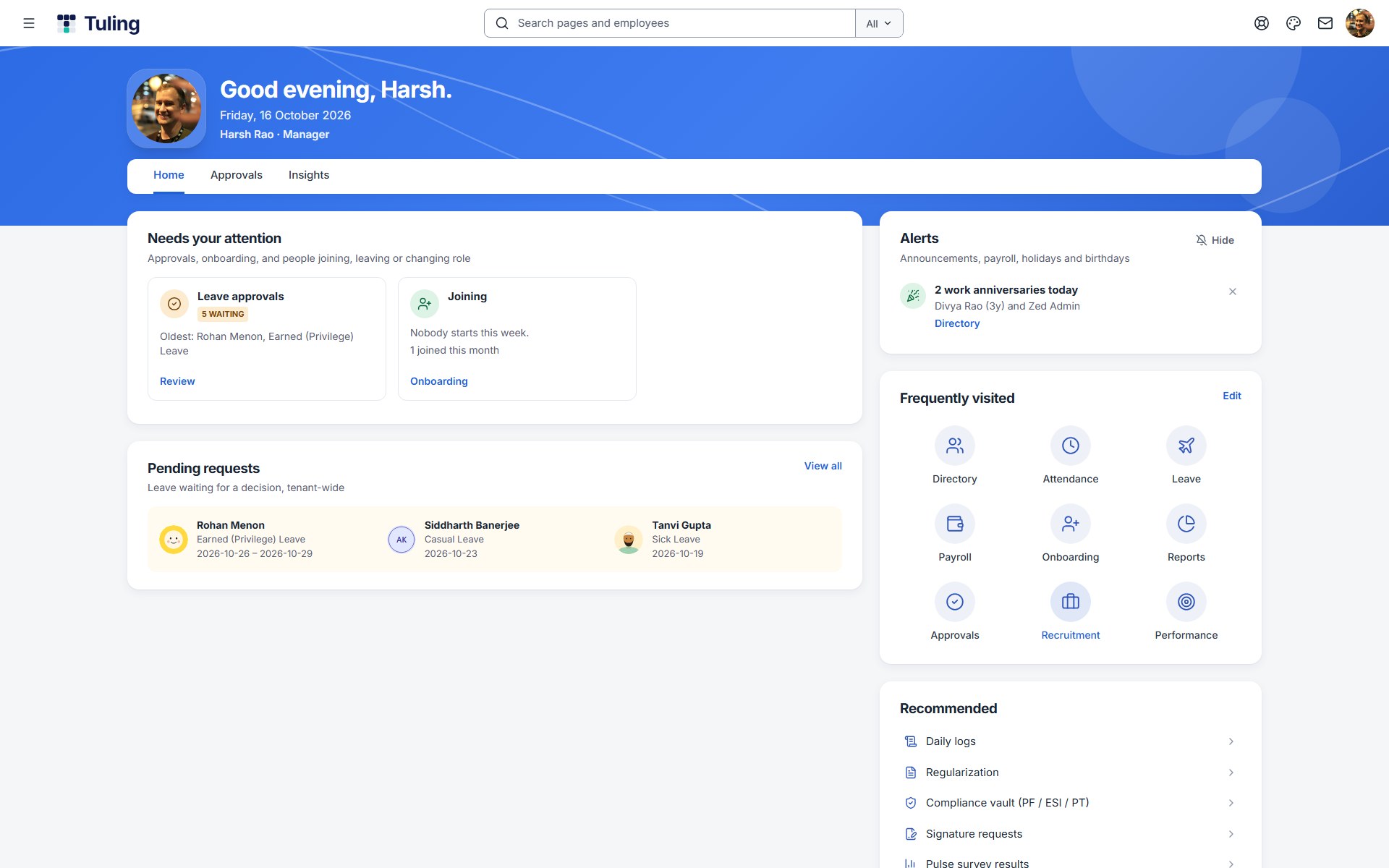Open the user avatar in top bar
The image size is (1389, 868).
coord(1360,23)
